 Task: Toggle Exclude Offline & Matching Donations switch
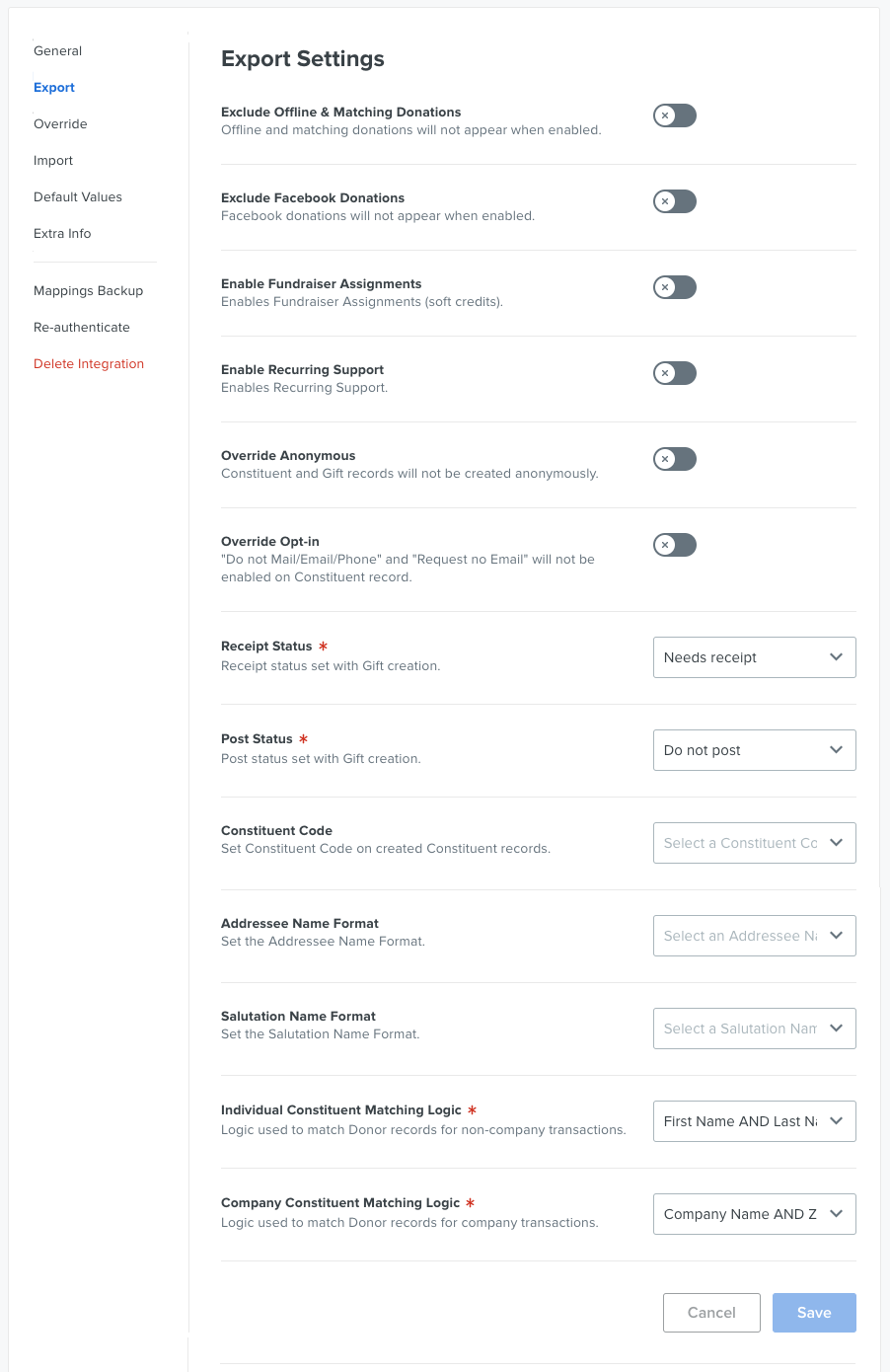tap(675, 115)
